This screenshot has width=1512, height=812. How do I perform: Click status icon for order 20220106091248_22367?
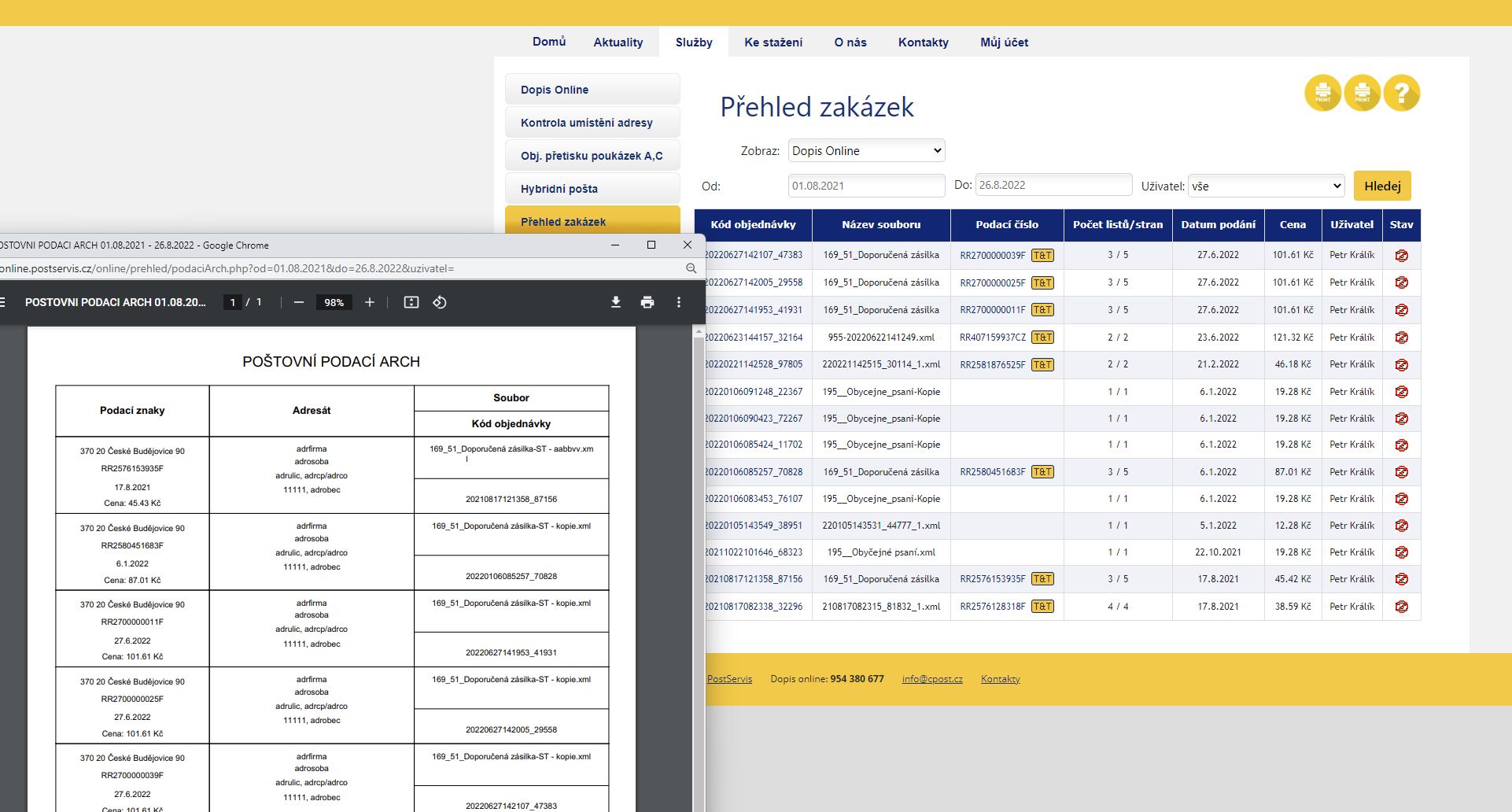click(x=1401, y=392)
